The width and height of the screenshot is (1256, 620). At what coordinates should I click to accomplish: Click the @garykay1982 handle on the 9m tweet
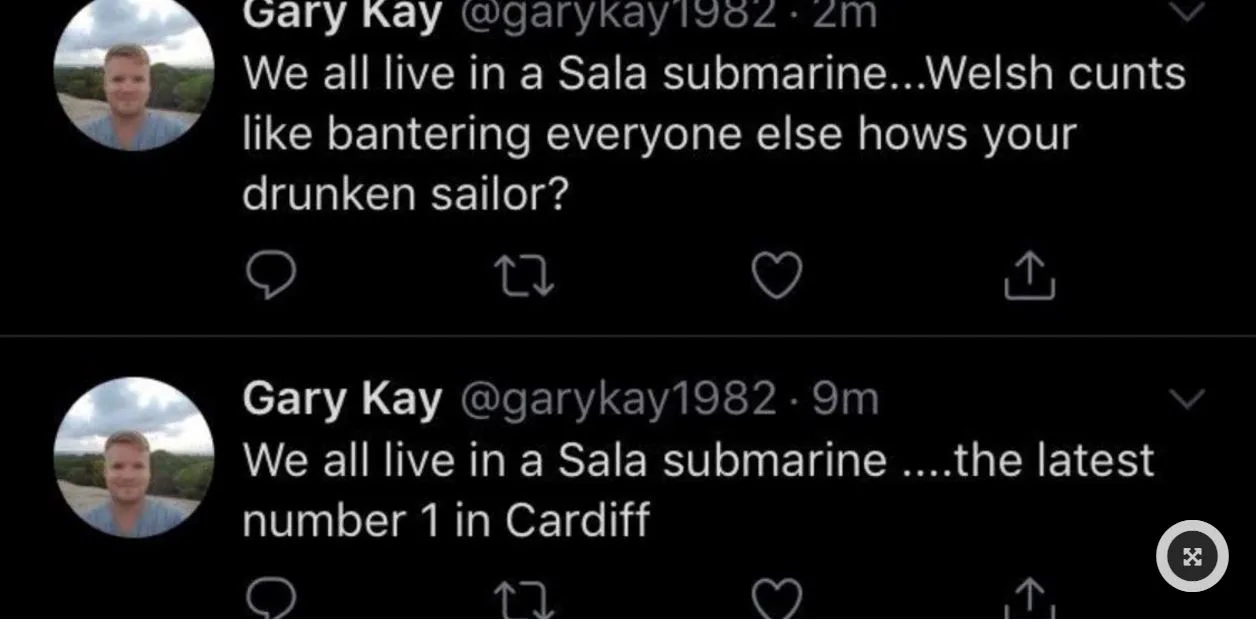[x=618, y=399]
